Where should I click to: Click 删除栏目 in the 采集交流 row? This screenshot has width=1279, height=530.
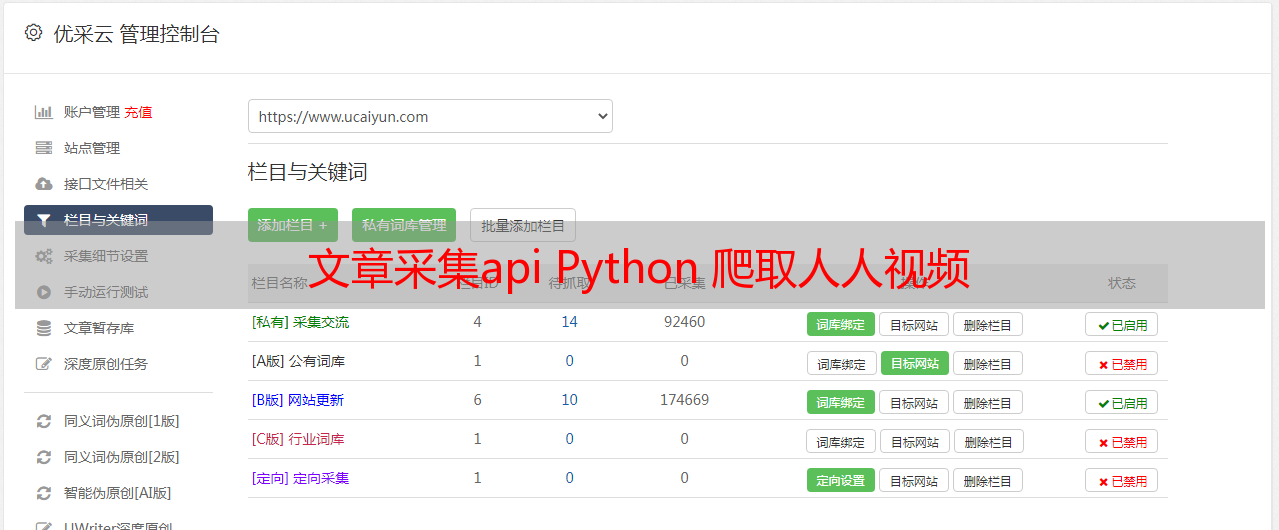987,324
